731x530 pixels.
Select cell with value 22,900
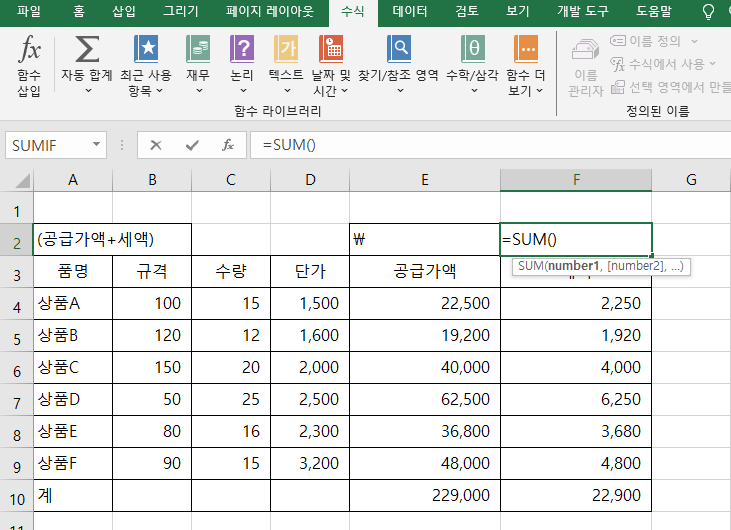tap(576, 496)
